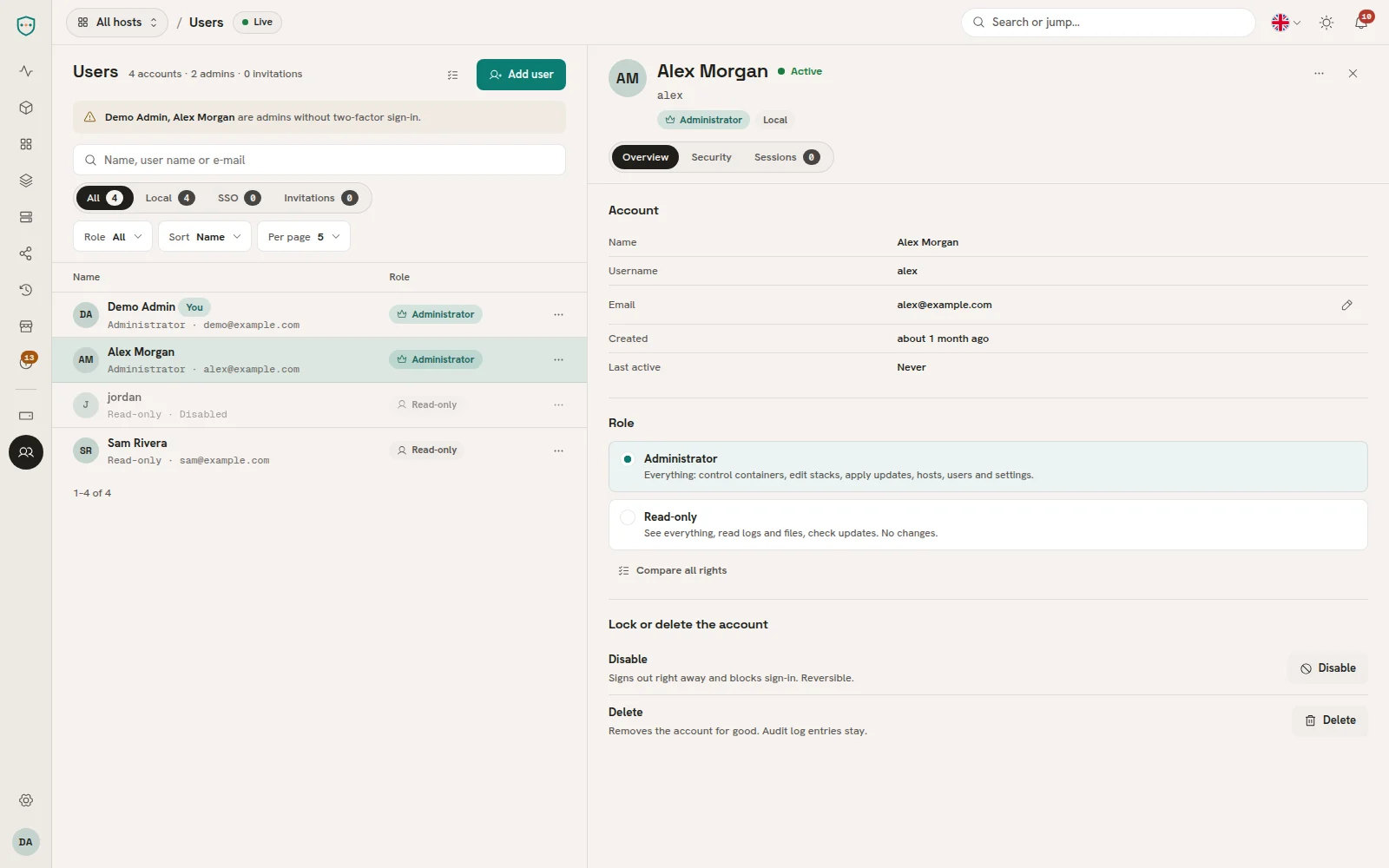
Task: Open the sidebar icon with badge 13
Action: 26,362
